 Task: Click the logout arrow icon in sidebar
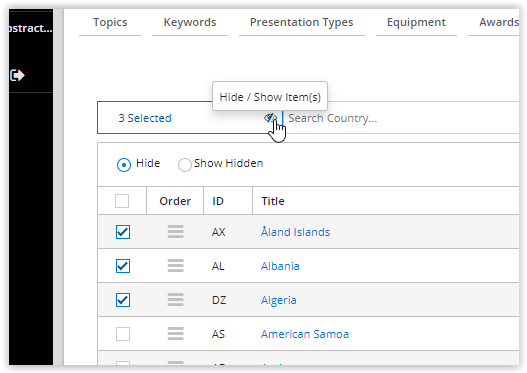point(17,75)
